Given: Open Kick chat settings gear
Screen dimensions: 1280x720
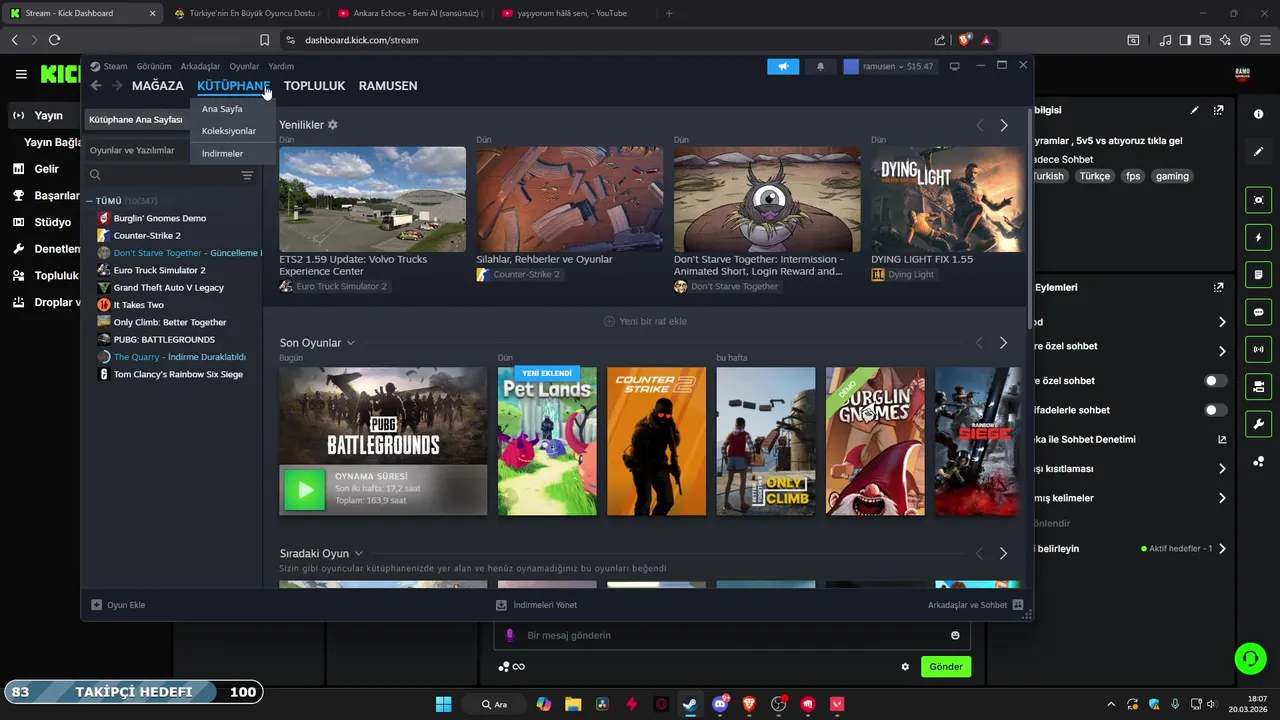Looking at the screenshot, I should pos(905,667).
